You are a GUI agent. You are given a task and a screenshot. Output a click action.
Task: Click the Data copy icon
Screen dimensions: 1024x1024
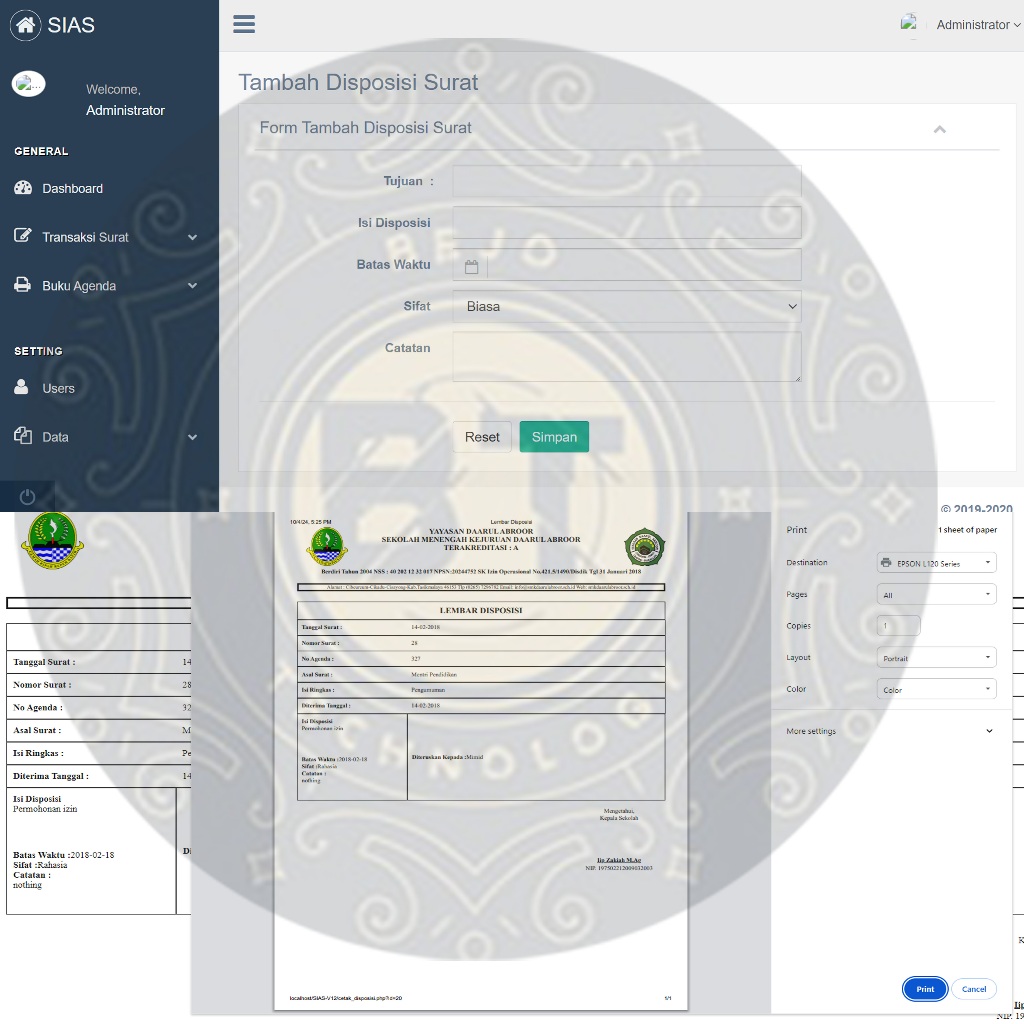coord(23,436)
